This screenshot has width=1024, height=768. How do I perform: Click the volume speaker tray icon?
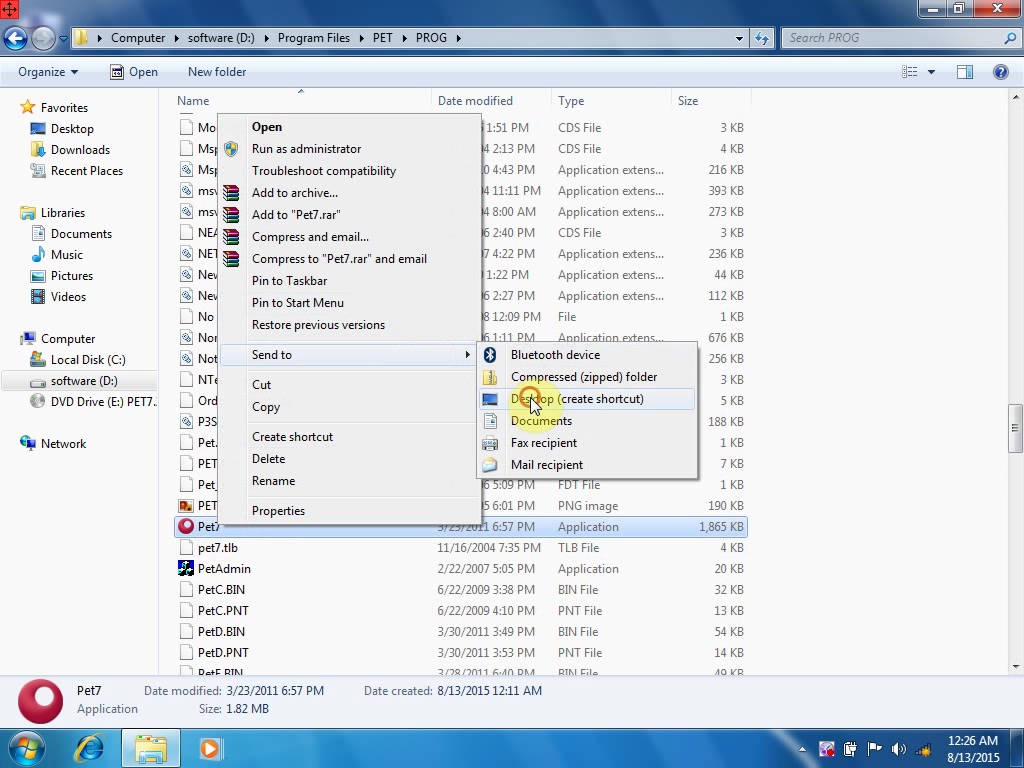point(898,749)
